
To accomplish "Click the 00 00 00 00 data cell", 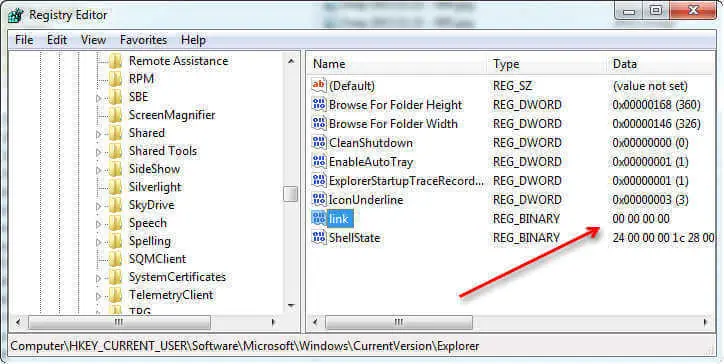I will [x=641, y=218].
